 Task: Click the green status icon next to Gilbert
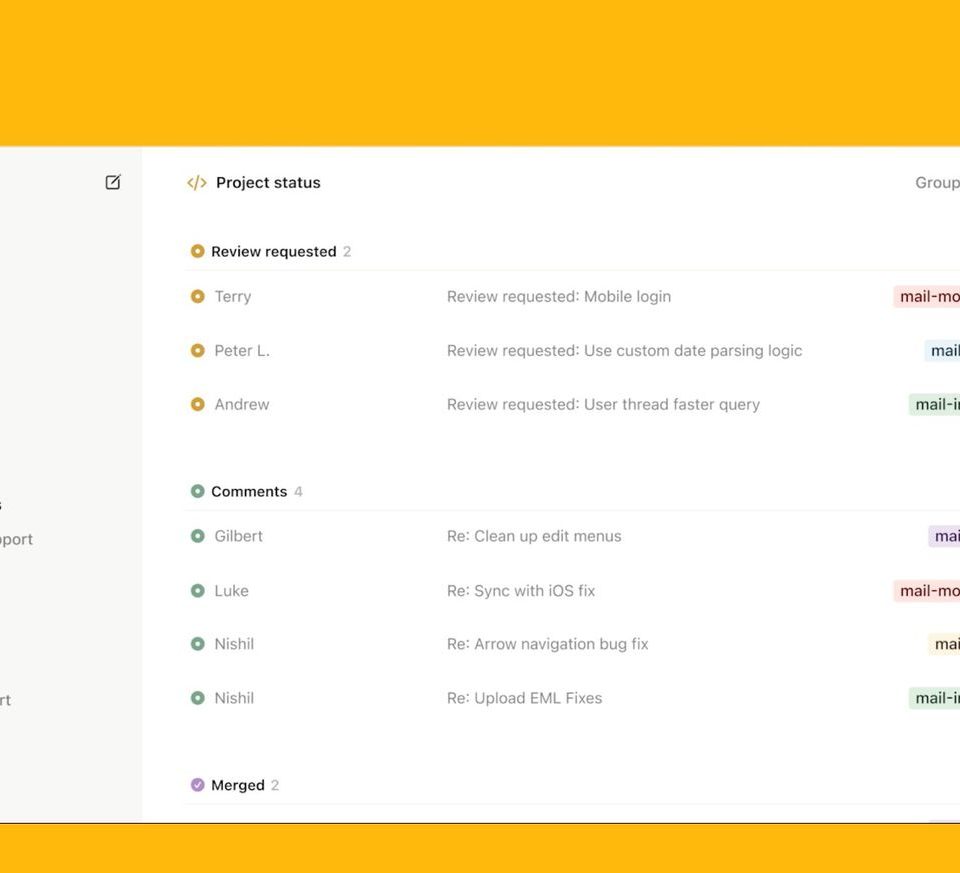pyautogui.click(x=198, y=537)
